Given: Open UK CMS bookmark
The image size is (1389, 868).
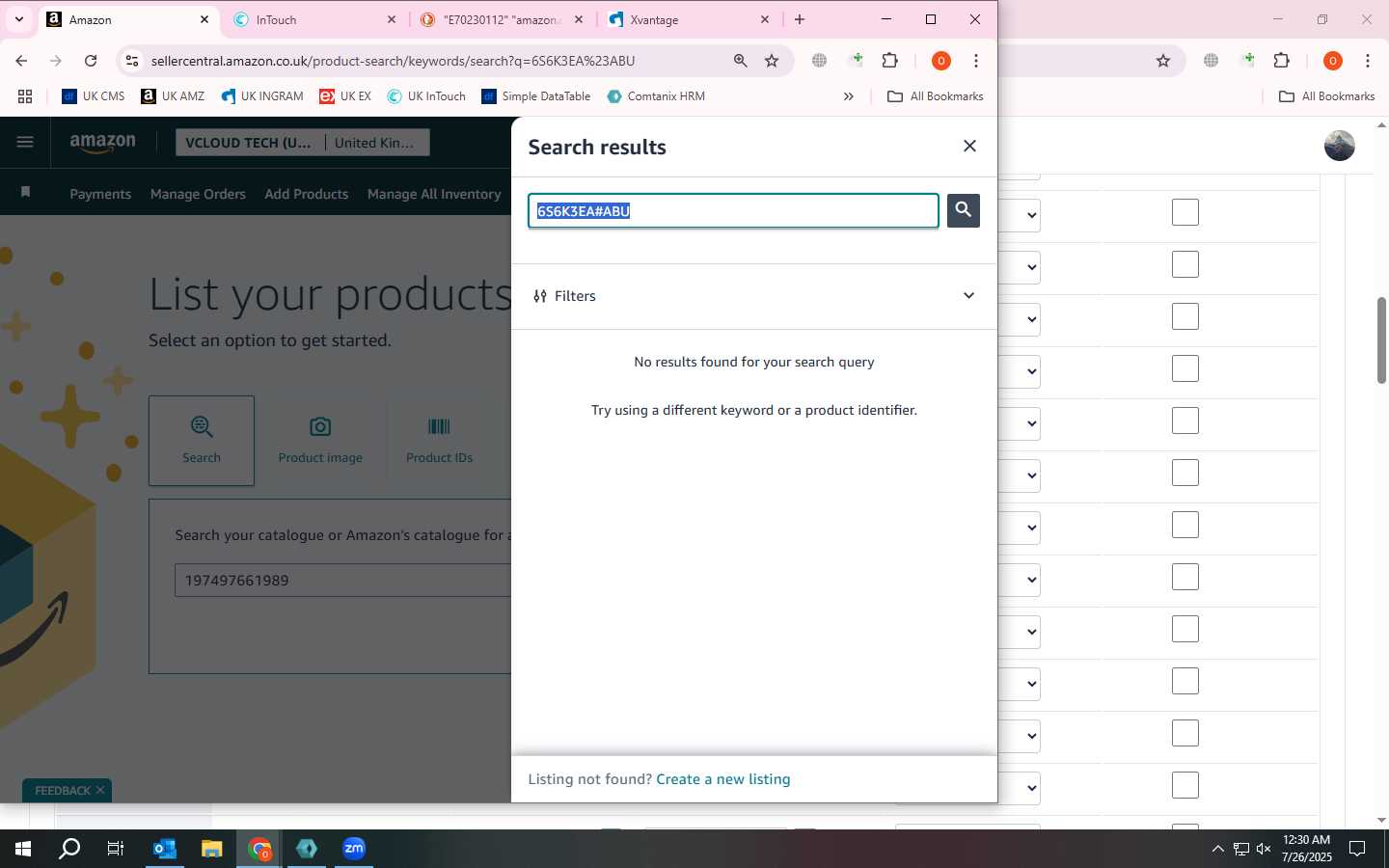Looking at the screenshot, I should pos(94,96).
